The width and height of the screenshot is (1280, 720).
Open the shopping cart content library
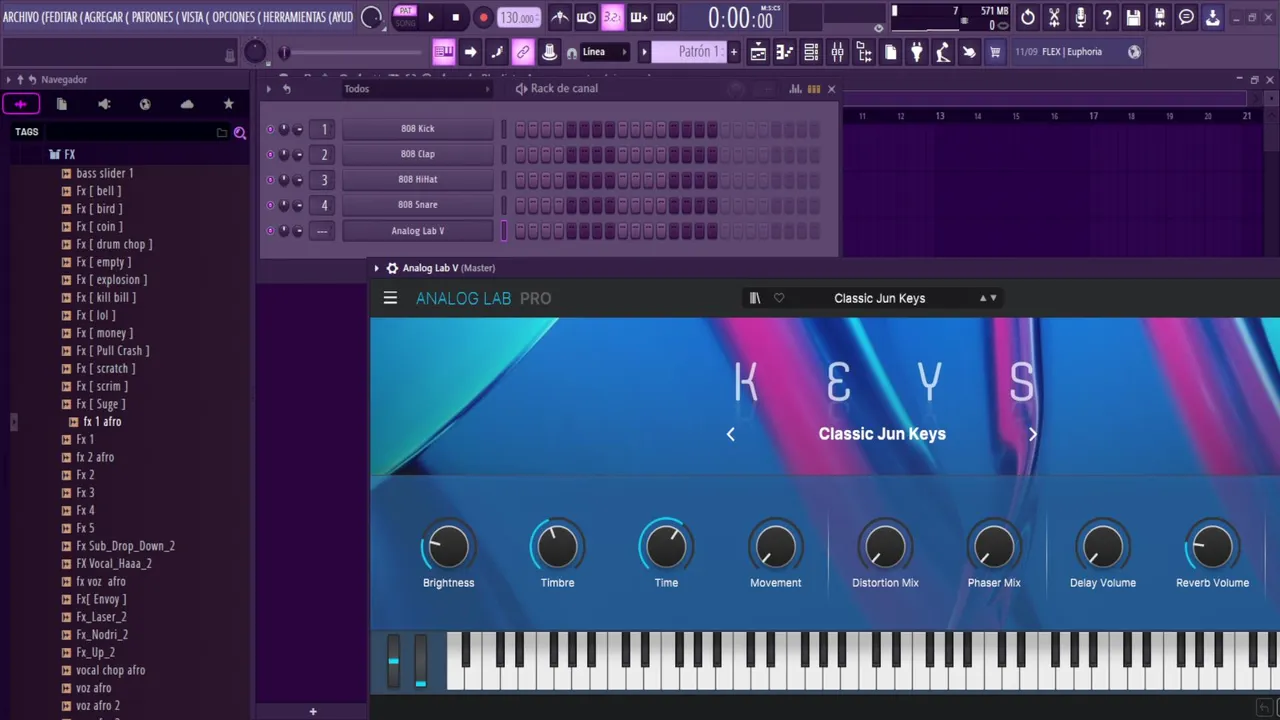(x=995, y=52)
